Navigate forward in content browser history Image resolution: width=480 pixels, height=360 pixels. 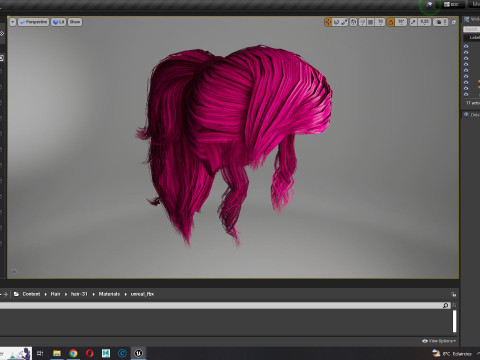6,294
